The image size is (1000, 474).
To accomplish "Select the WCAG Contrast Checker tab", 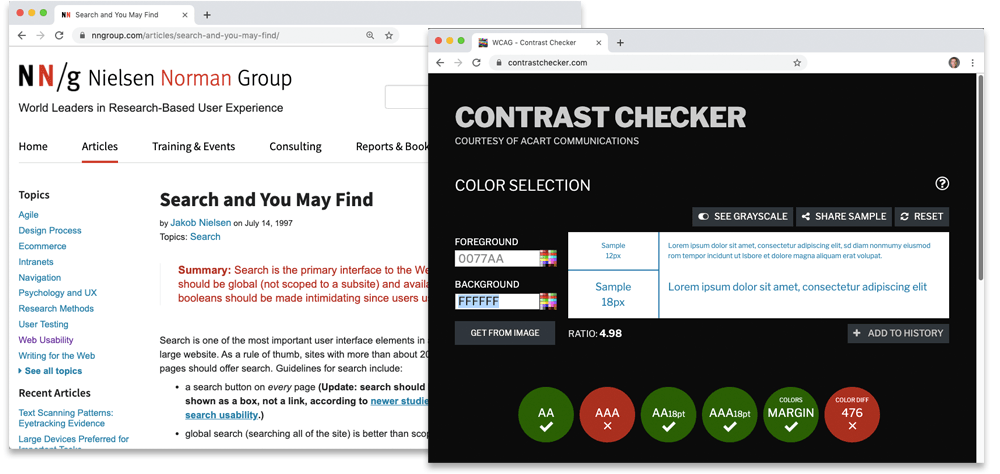I will tap(539, 43).
